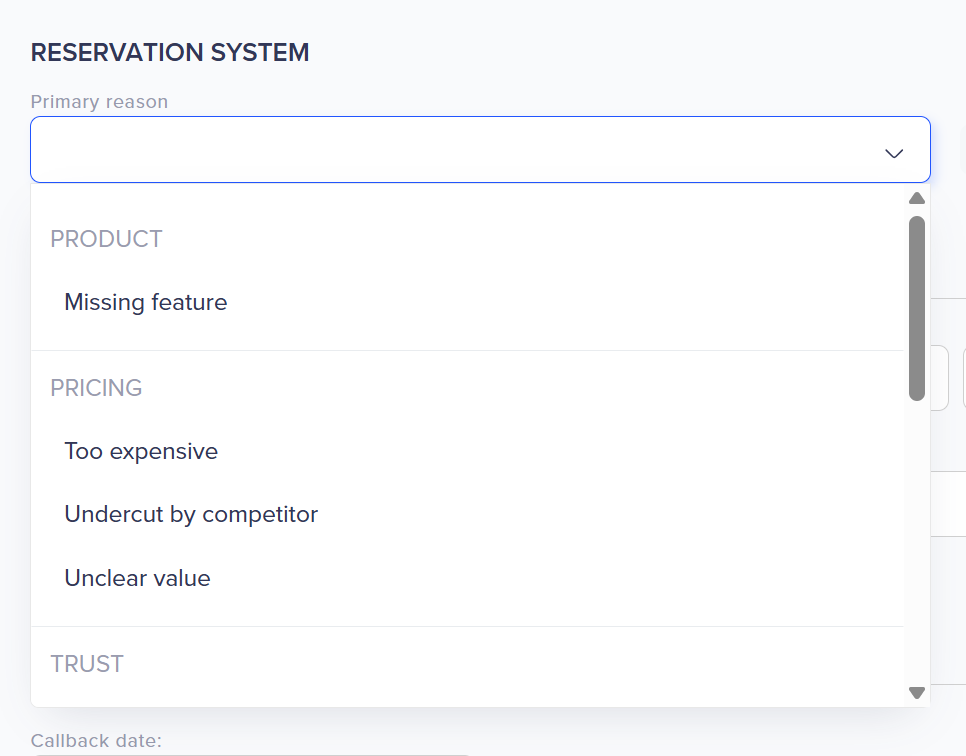
Task: Focus the empty Primary reason combo box
Action: tap(450, 150)
